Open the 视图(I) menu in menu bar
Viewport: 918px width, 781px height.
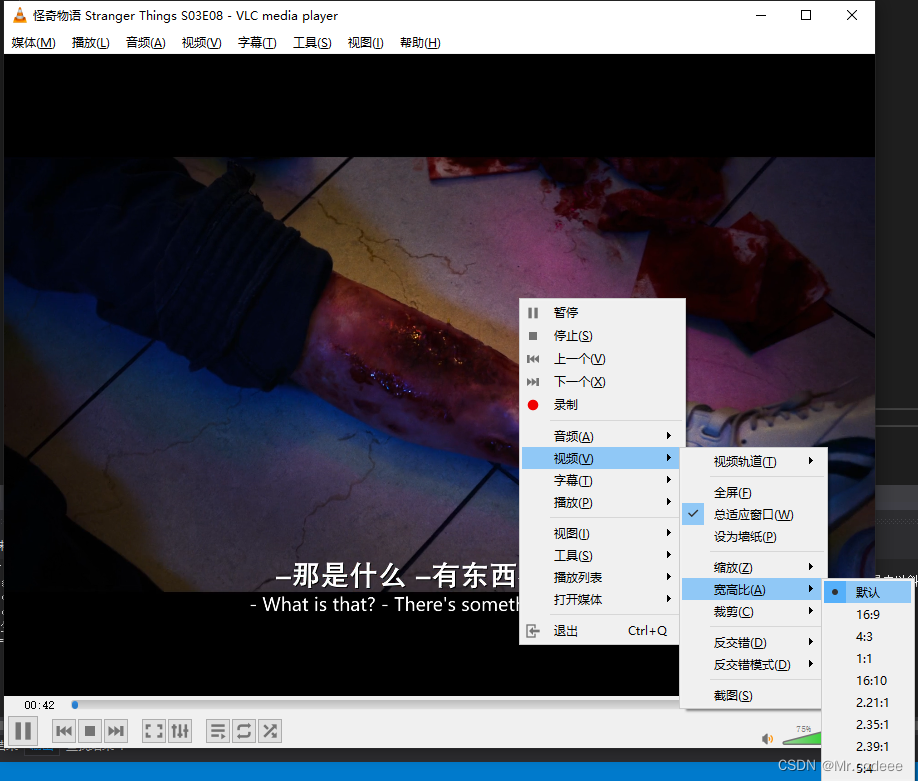[x=365, y=43]
